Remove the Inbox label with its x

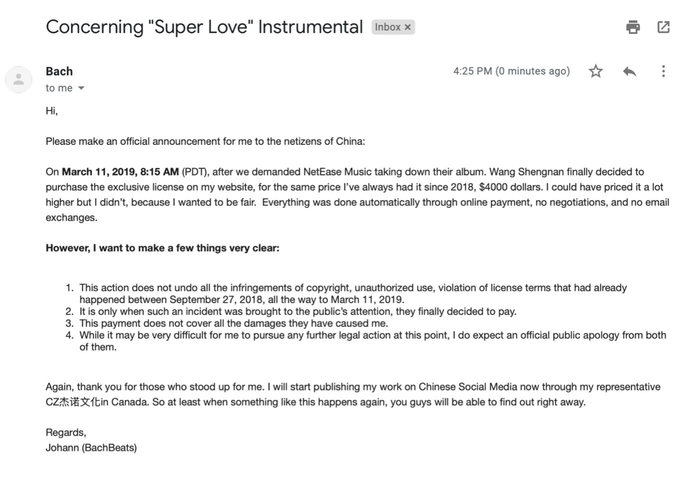[x=407, y=27]
